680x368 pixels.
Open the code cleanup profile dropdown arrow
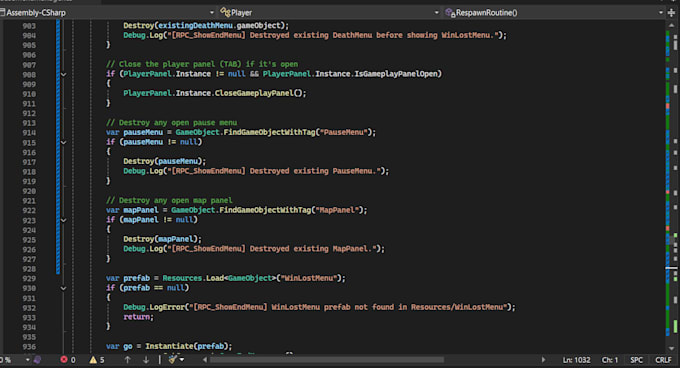182,360
